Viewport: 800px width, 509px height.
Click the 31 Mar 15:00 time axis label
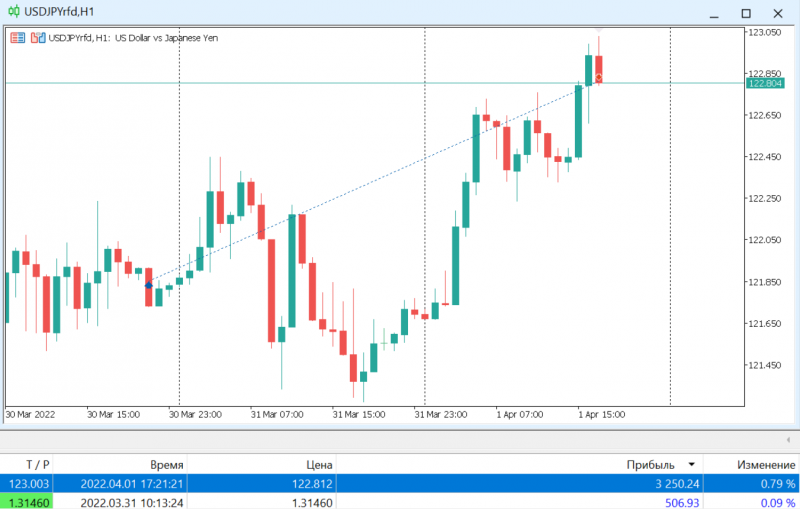click(359, 415)
